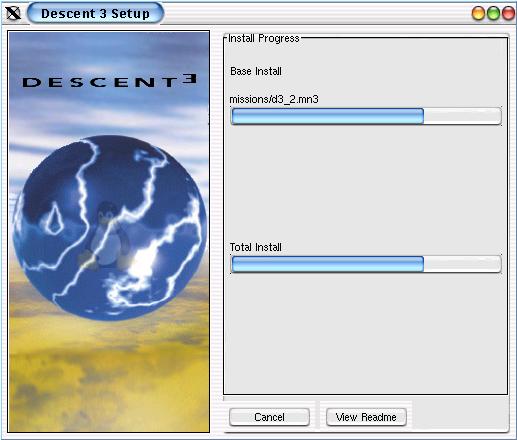
Task: Click the missions/d3_2.mn3 file progress bar
Action: [x=366, y=116]
